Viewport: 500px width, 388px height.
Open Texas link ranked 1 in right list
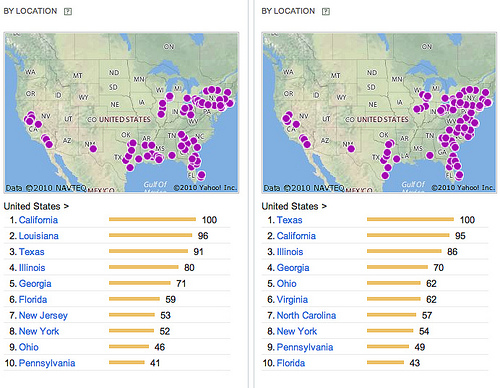(x=290, y=220)
